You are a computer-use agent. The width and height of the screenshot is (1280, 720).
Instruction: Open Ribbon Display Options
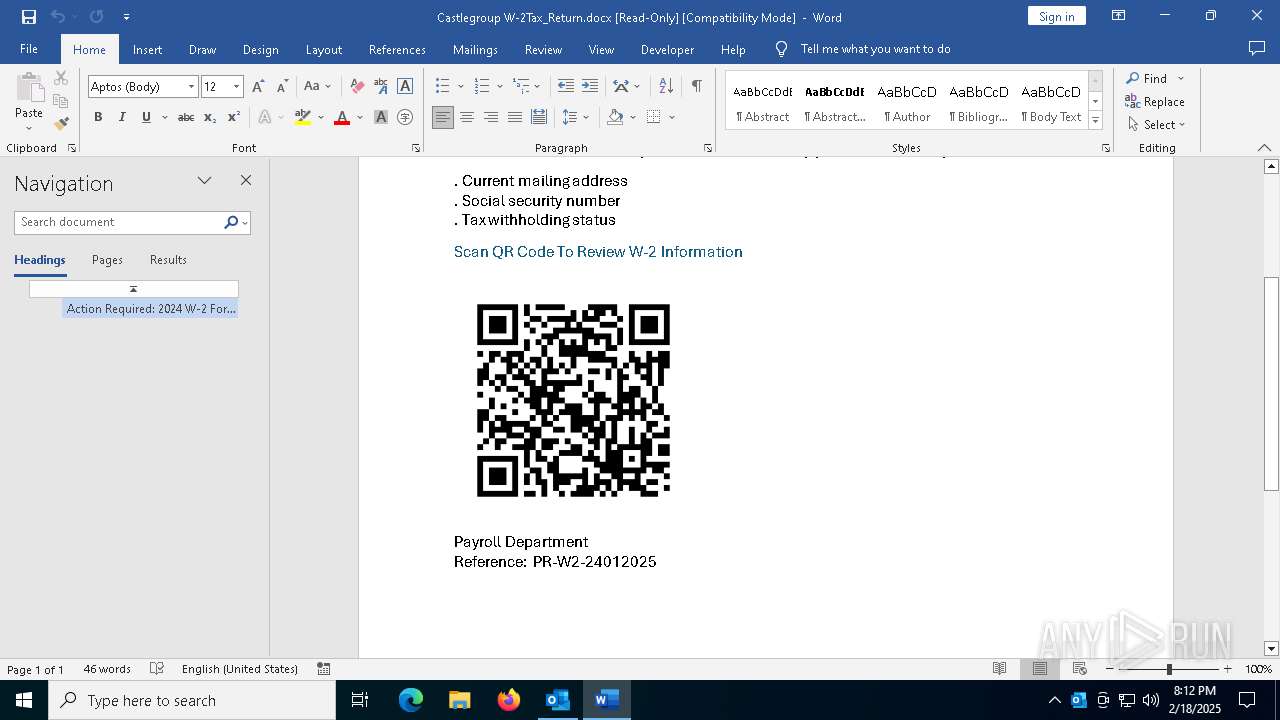[x=1119, y=16]
